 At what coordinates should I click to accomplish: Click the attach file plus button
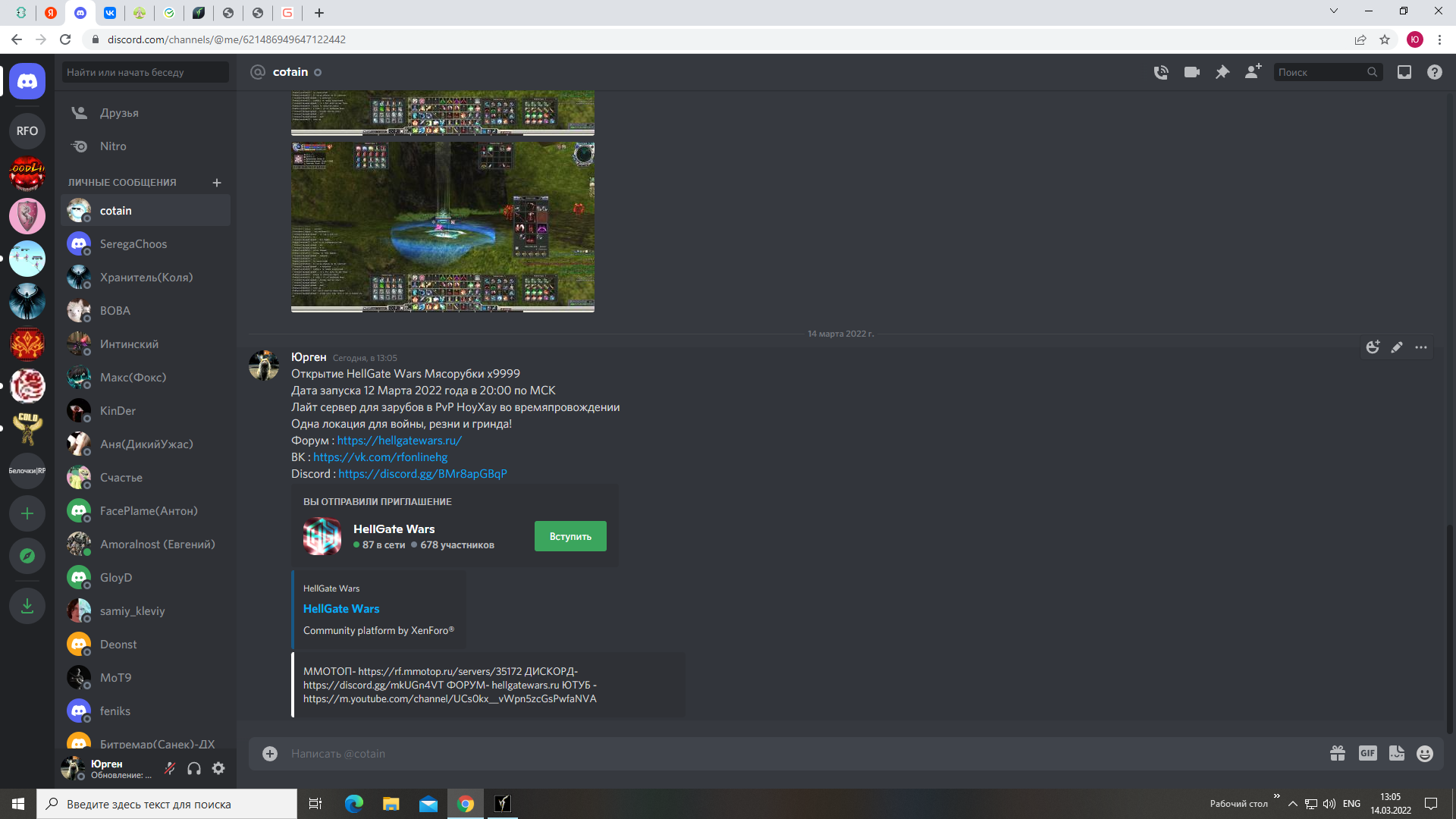click(x=270, y=753)
